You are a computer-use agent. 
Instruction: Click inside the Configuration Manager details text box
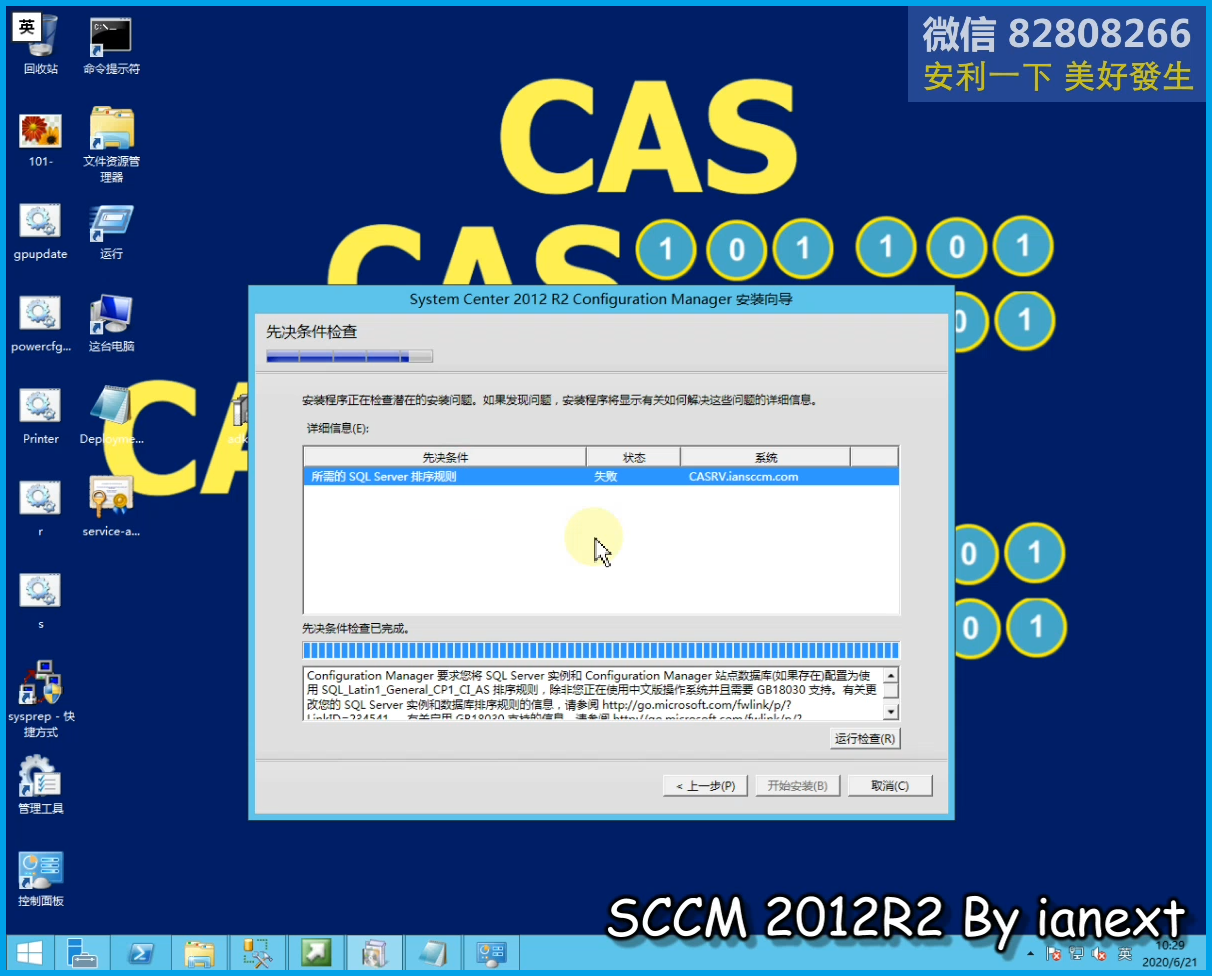[594, 693]
